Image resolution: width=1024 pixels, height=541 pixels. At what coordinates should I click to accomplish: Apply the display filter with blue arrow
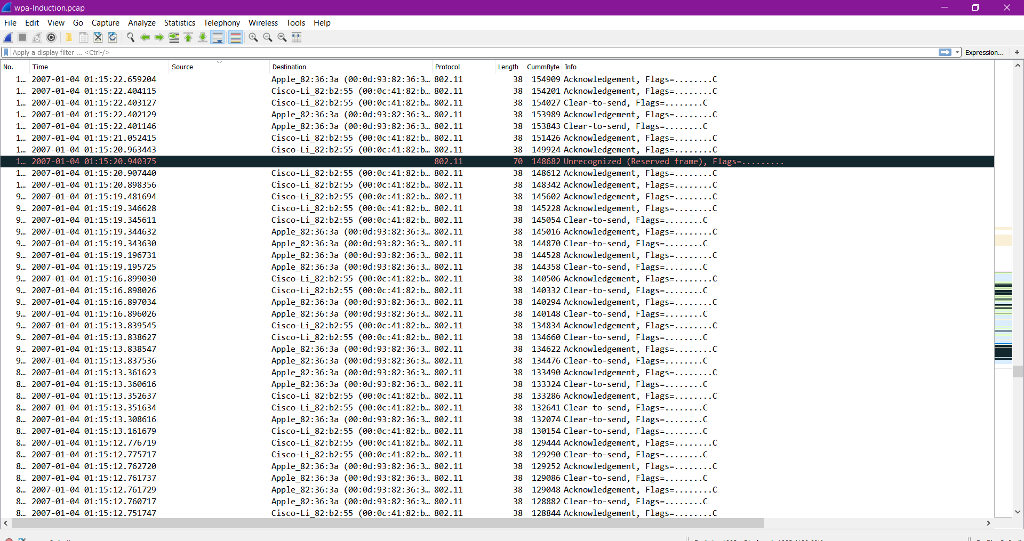pyautogui.click(x=945, y=52)
